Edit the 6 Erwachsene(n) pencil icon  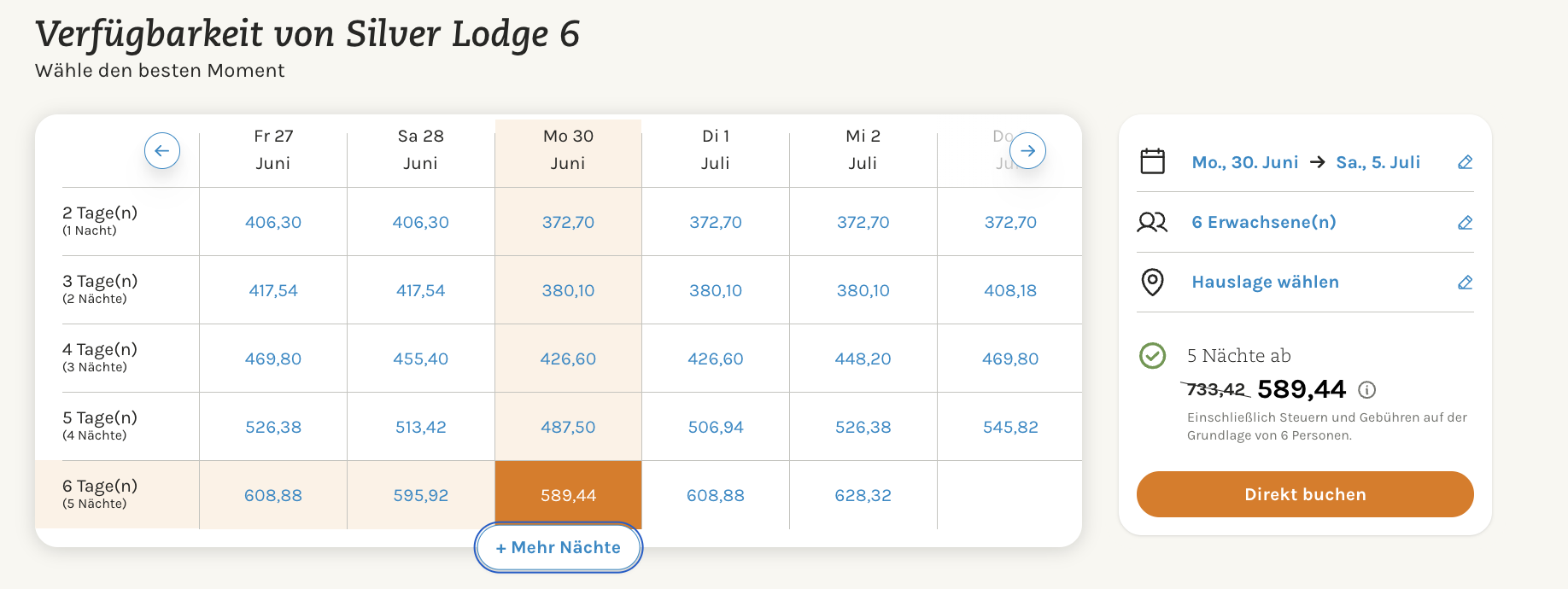pyautogui.click(x=1465, y=223)
